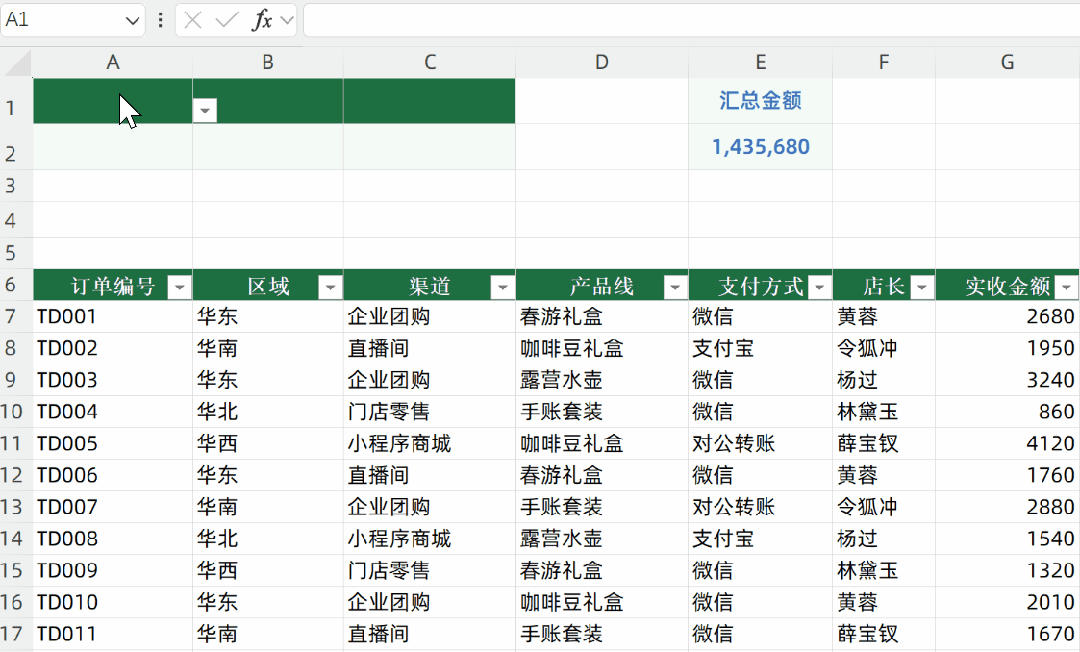Screen dimensions: 1080x652
Task: Open the 产品线 filter dropdown
Action: coord(676,287)
